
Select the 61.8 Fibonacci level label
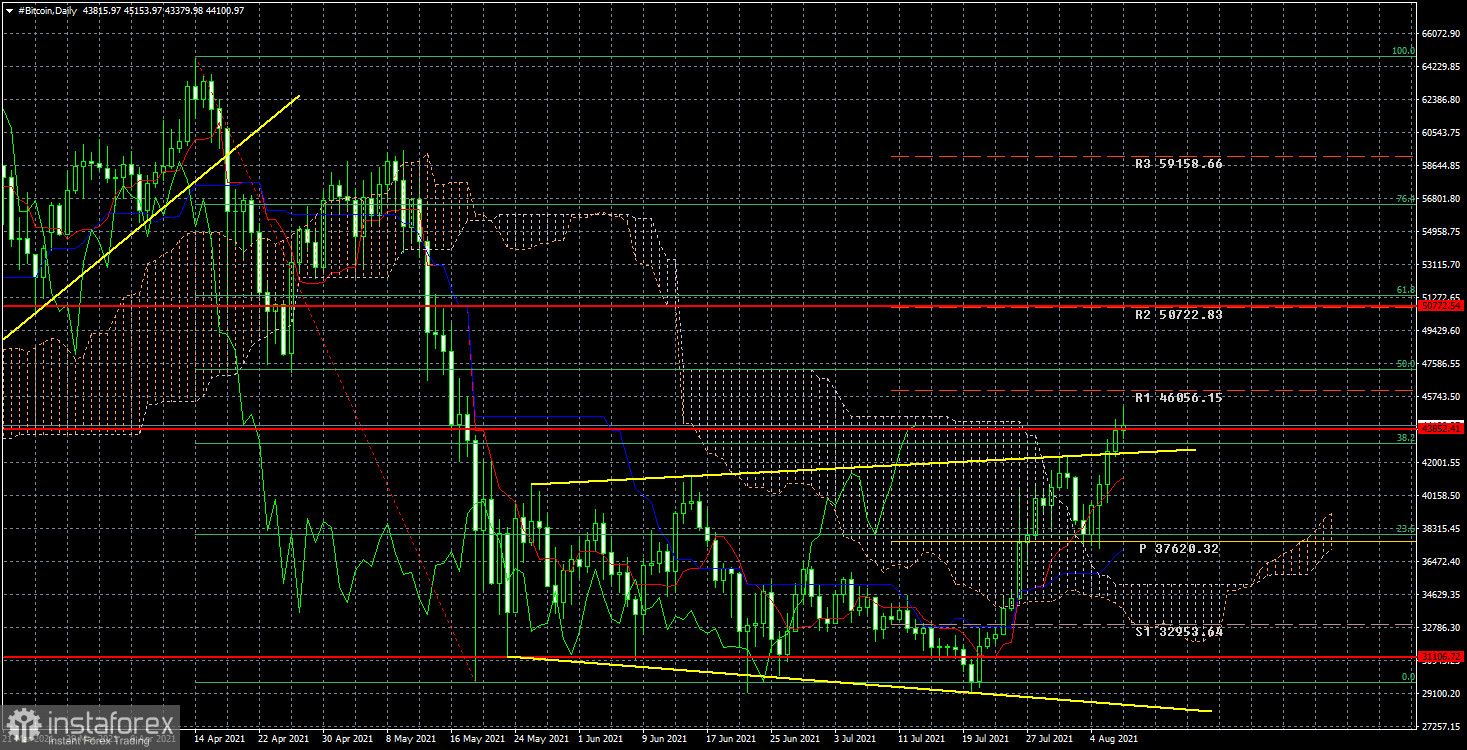click(1406, 290)
